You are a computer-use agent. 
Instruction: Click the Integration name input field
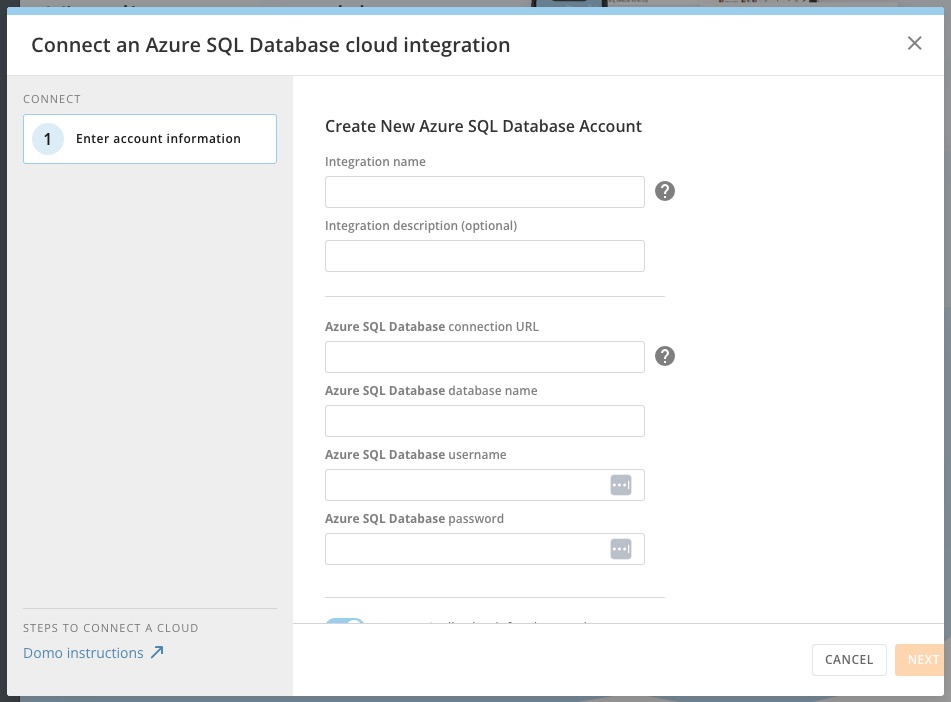click(484, 191)
